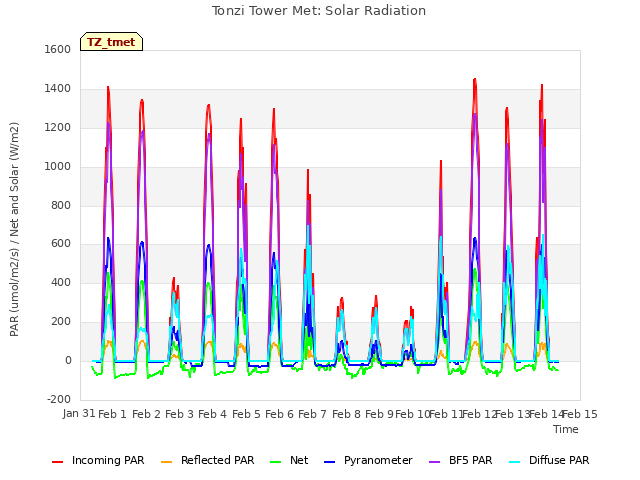Click the Jan 31 x-axis date label
Image resolution: width=640 pixels, height=480 pixels.
79,414
